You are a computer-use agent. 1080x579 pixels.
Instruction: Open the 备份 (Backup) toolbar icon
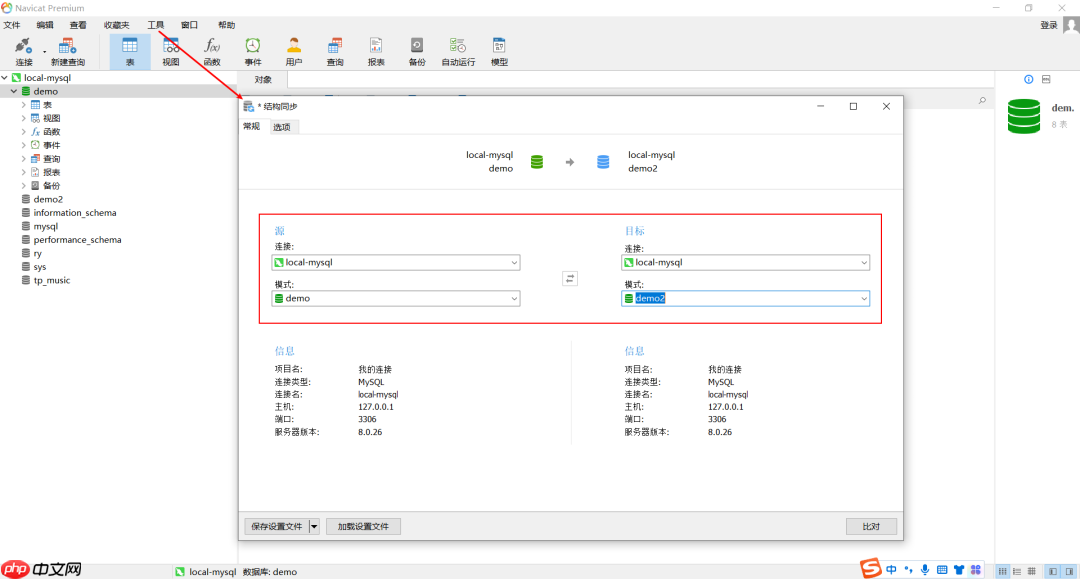[x=416, y=52]
